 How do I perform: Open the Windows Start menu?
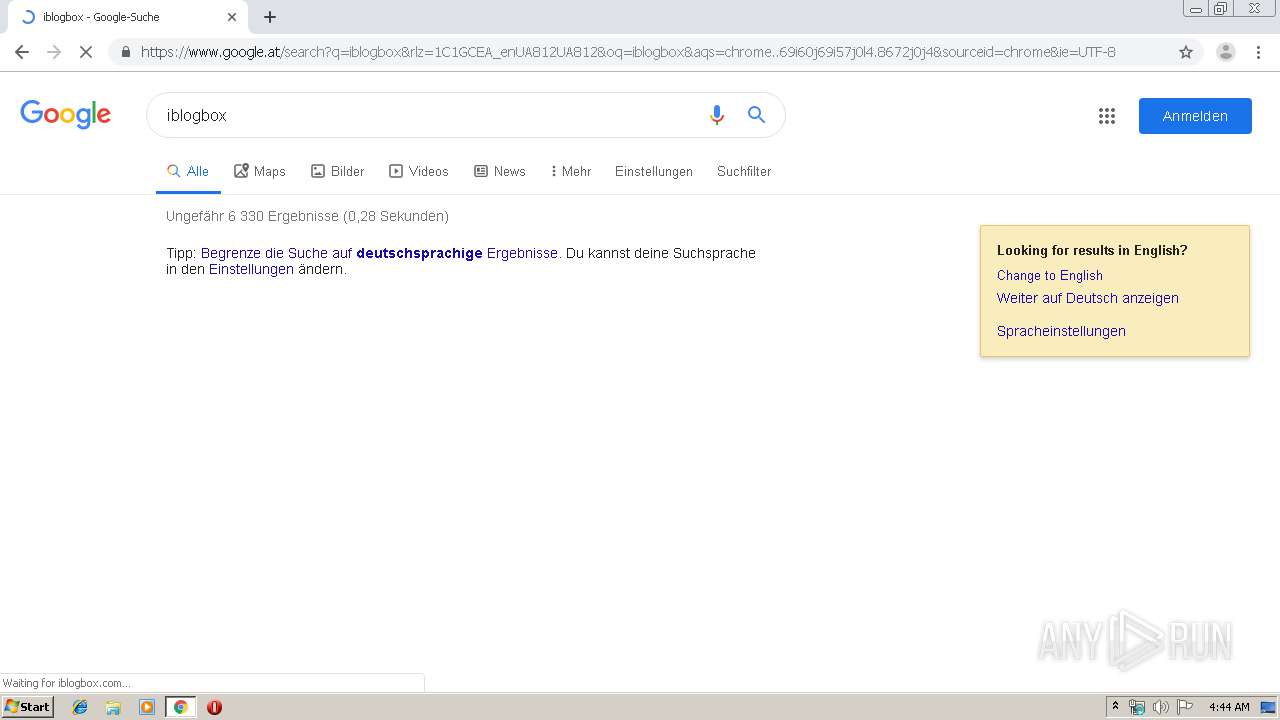[28, 707]
